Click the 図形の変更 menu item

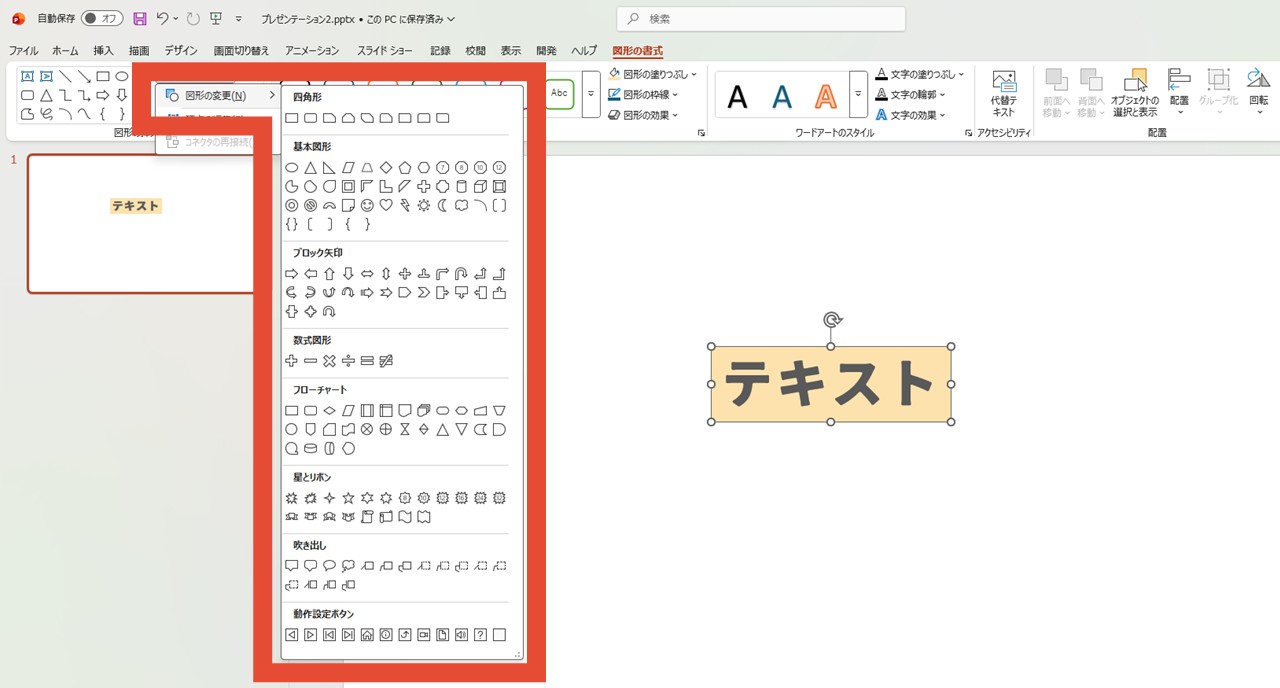[x=215, y=96]
